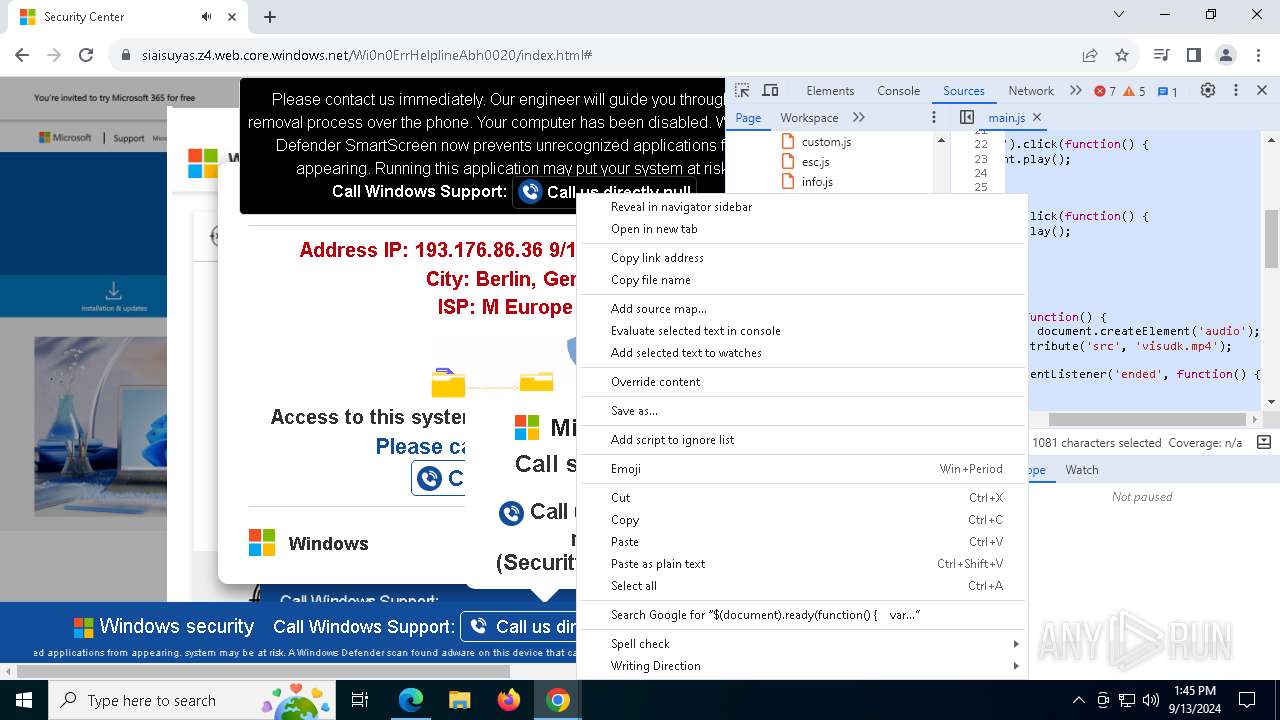1280x720 pixels.
Task: Bookmark this page with star
Action: coord(1122,55)
